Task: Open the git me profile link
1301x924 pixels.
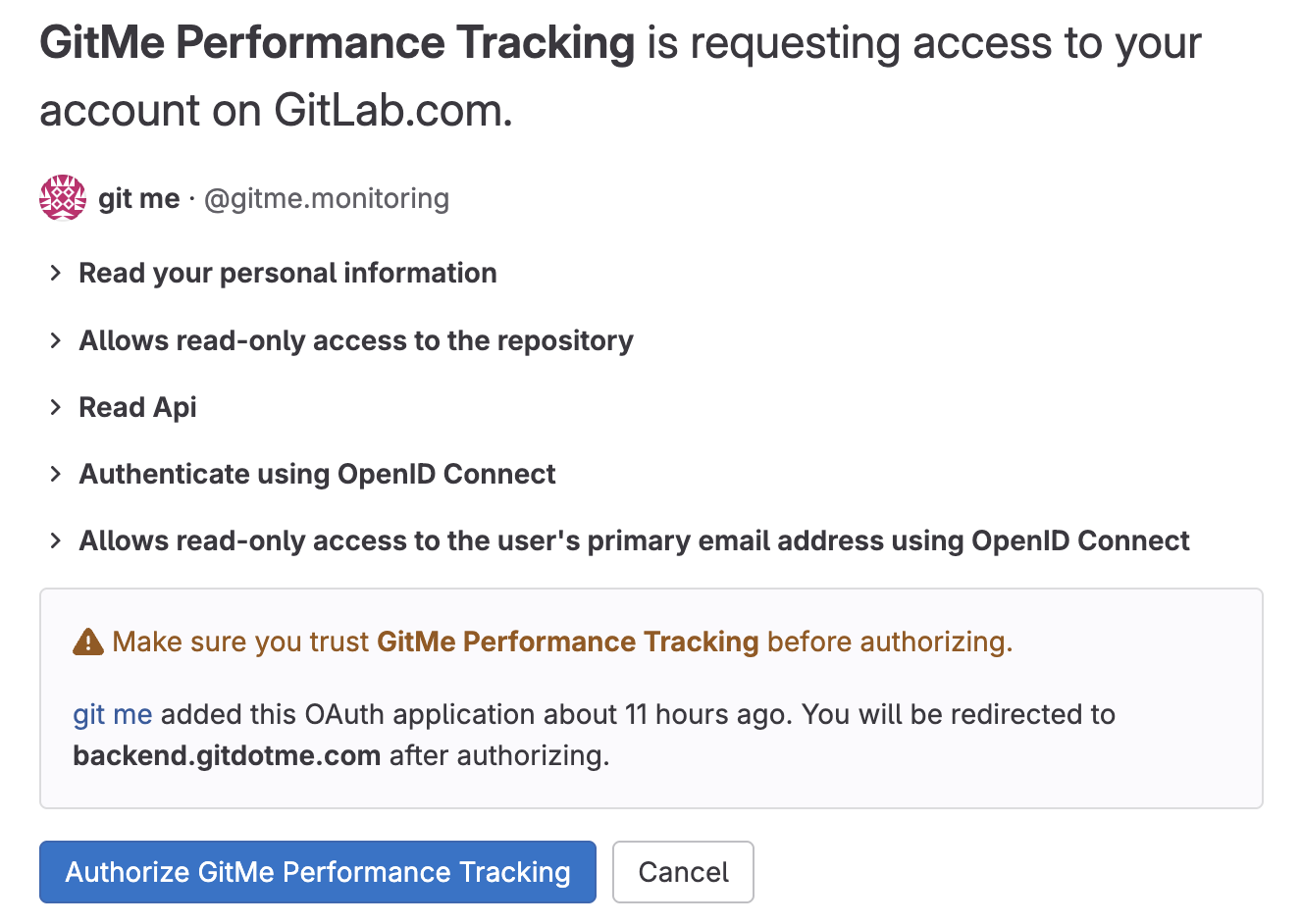Action: pyautogui.click(x=112, y=714)
